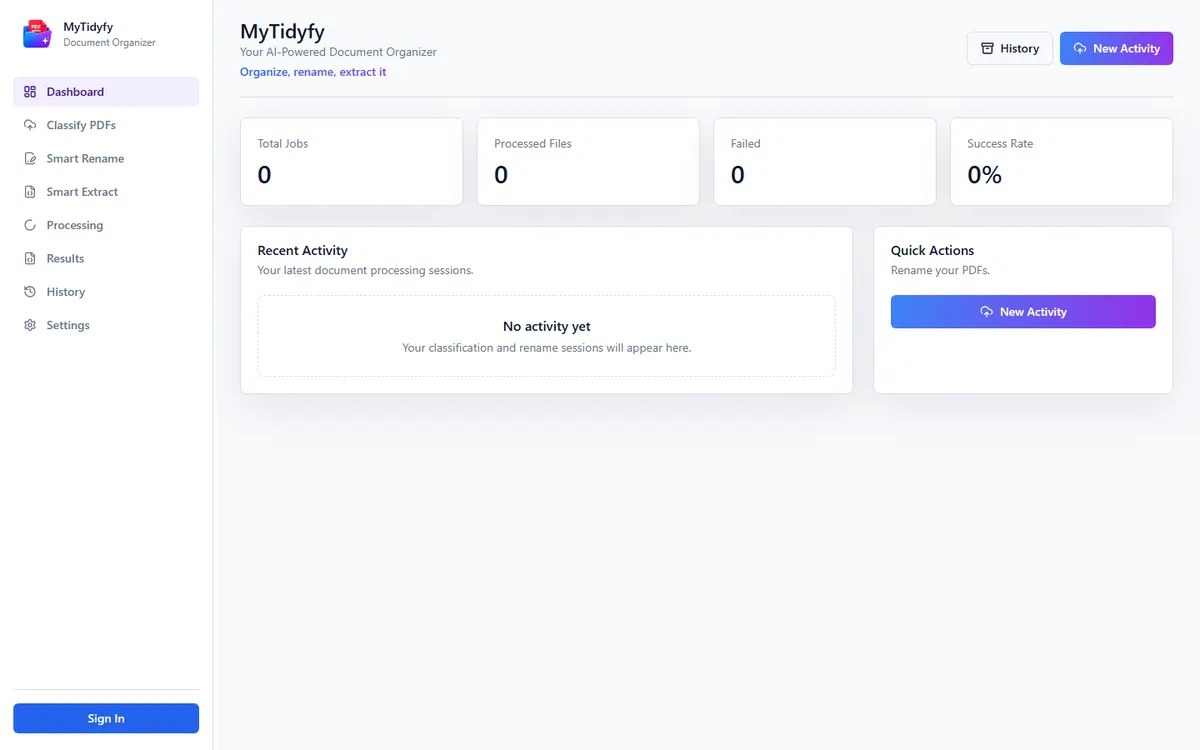Click the cloud icon on header New Activity button
The width and height of the screenshot is (1200, 750).
[1080, 48]
